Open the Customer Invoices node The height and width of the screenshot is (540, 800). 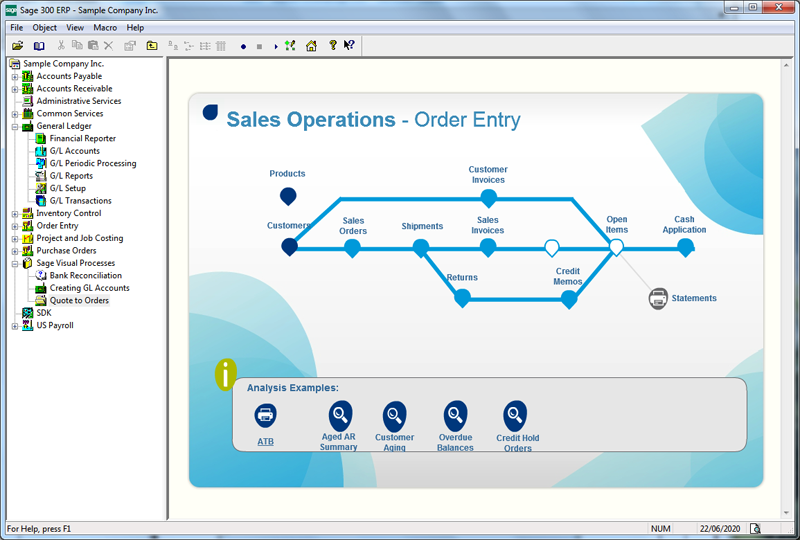(x=488, y=198)
